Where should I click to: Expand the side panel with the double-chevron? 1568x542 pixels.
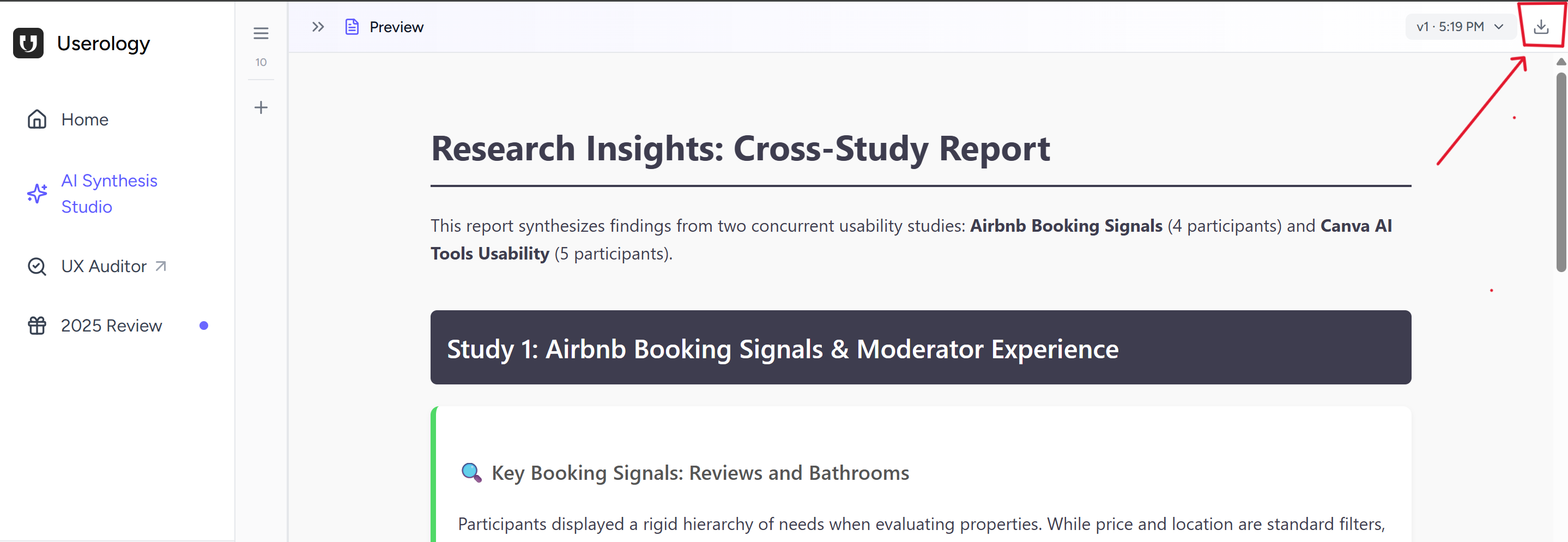pyautogui.click(x=317, y=26)
